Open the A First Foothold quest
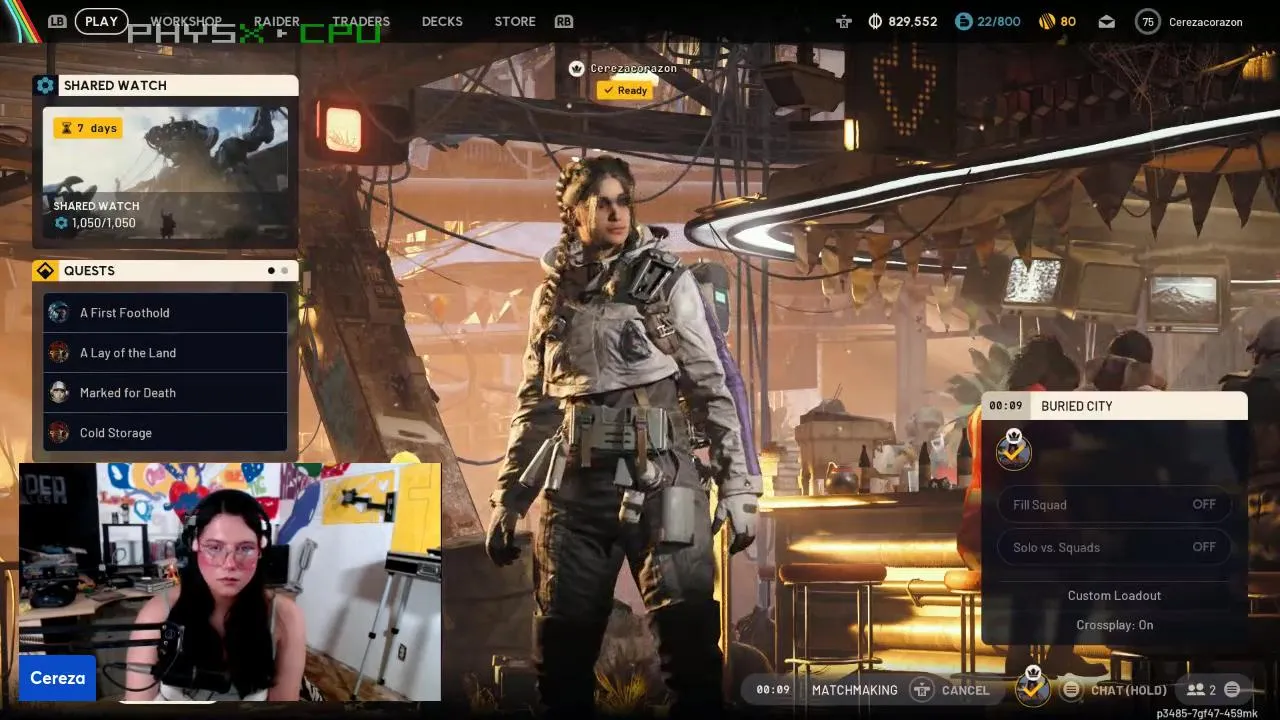This screenshot has height=720, width=1280. 165,313
